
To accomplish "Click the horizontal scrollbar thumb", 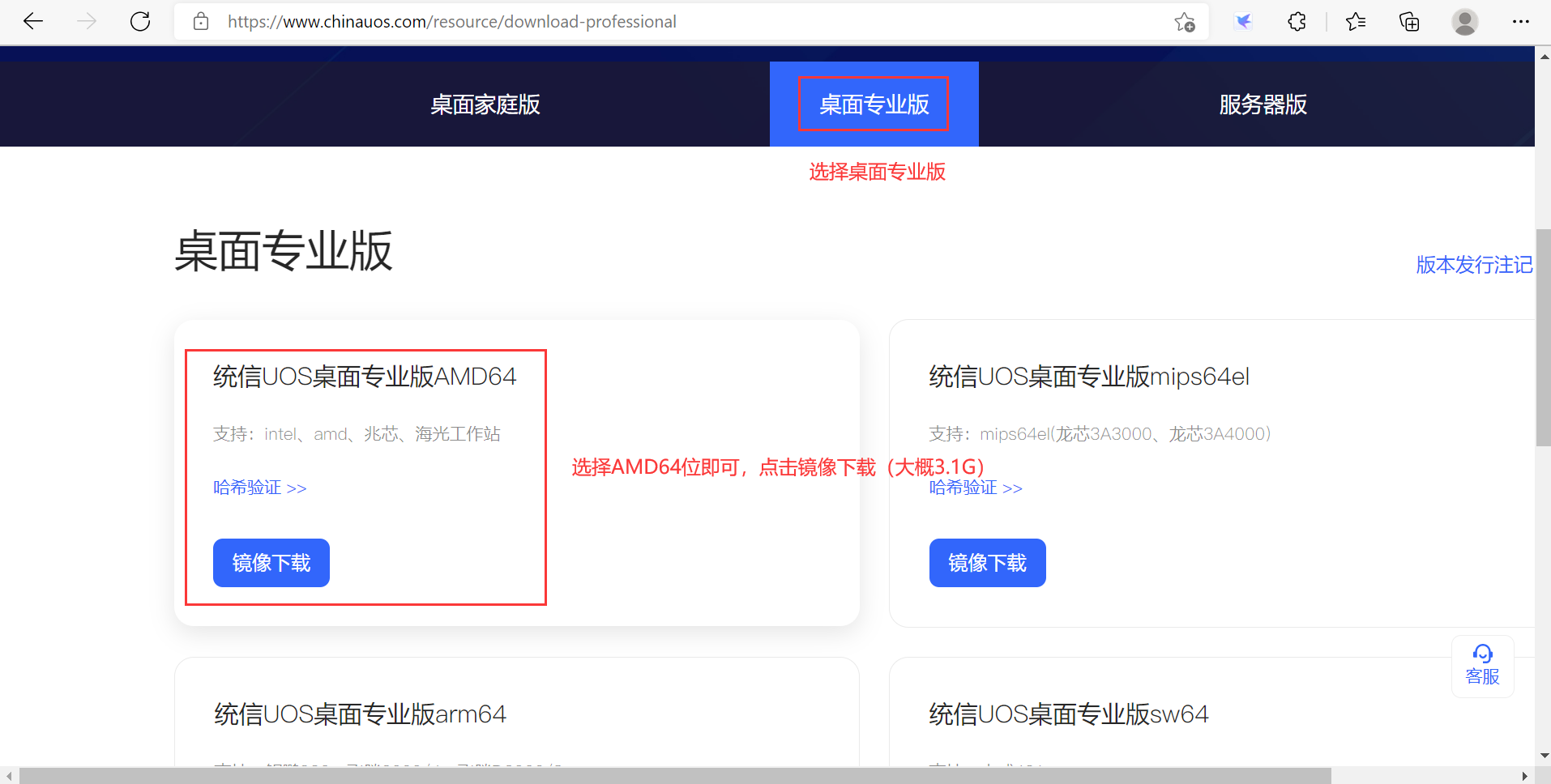I will [x=675, y=776].
